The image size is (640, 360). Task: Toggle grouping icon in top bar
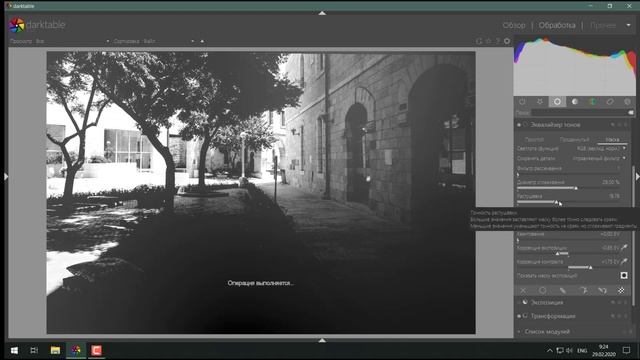coord(479,41)
